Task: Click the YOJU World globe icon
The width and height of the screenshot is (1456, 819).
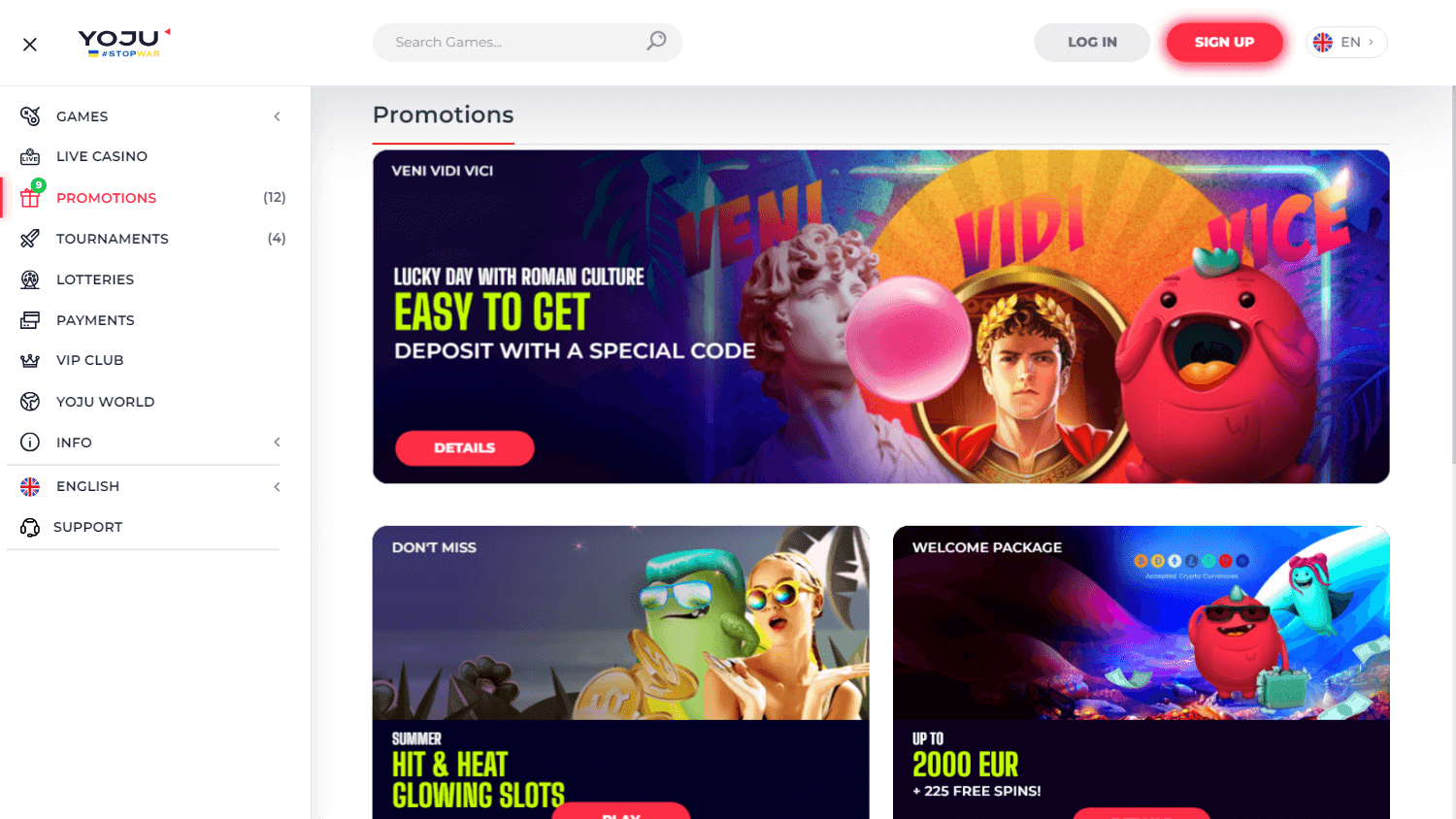Action: (x=30, y=402)
